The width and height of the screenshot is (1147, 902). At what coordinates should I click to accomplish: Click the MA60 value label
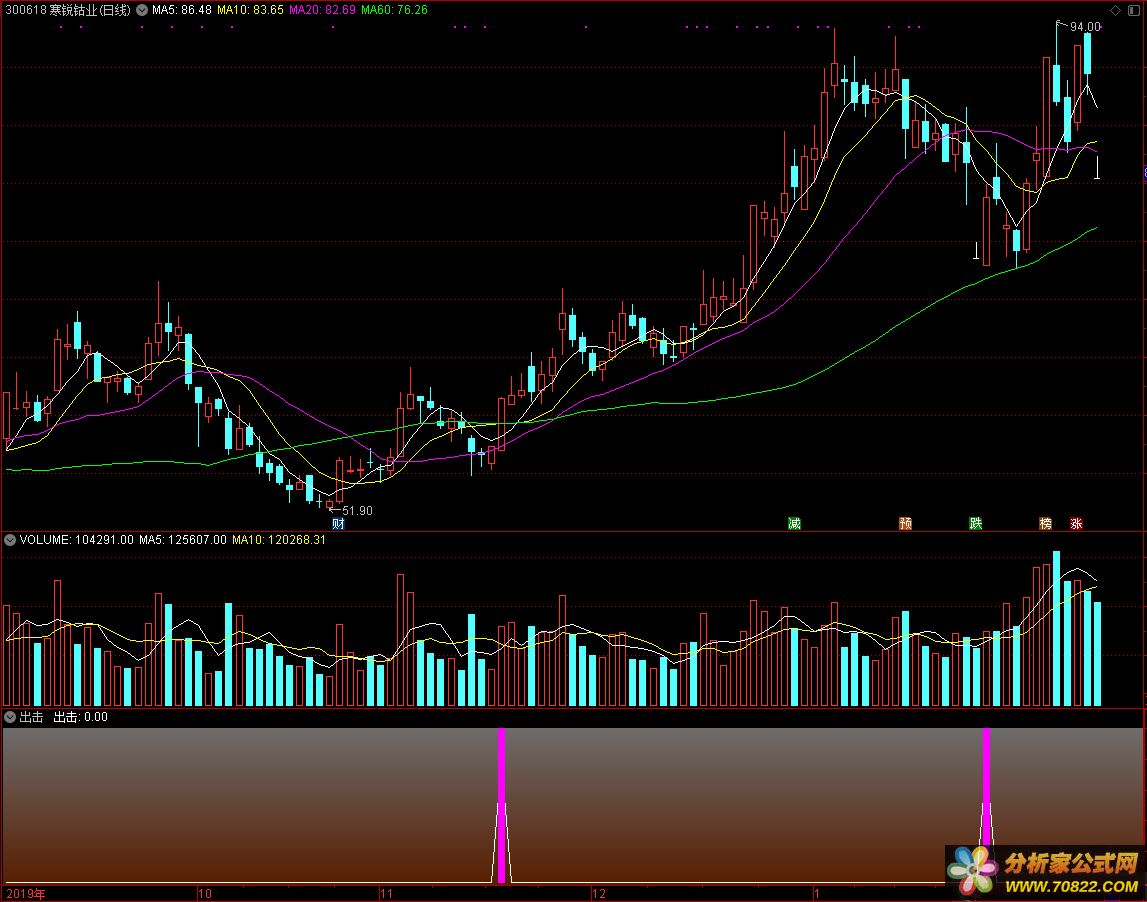pyautogui.click(x=394, y=10)
